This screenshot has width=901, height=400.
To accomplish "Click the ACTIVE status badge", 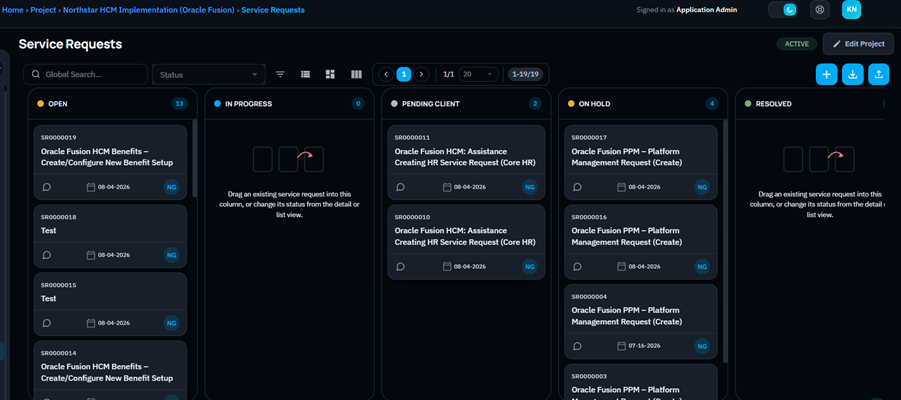I will coord(797,44).
